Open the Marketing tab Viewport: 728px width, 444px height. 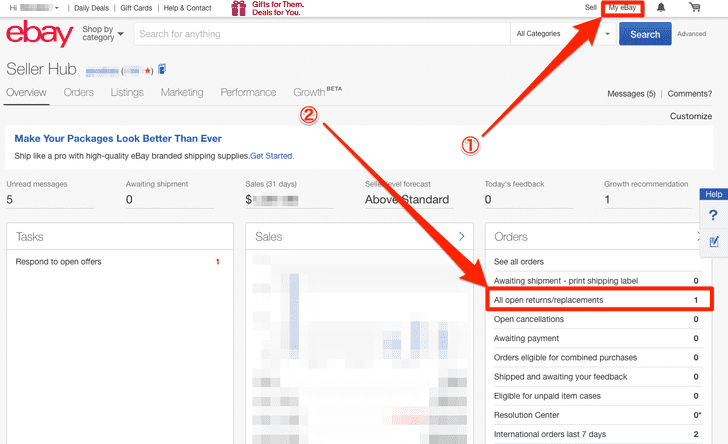click(182, 92)
